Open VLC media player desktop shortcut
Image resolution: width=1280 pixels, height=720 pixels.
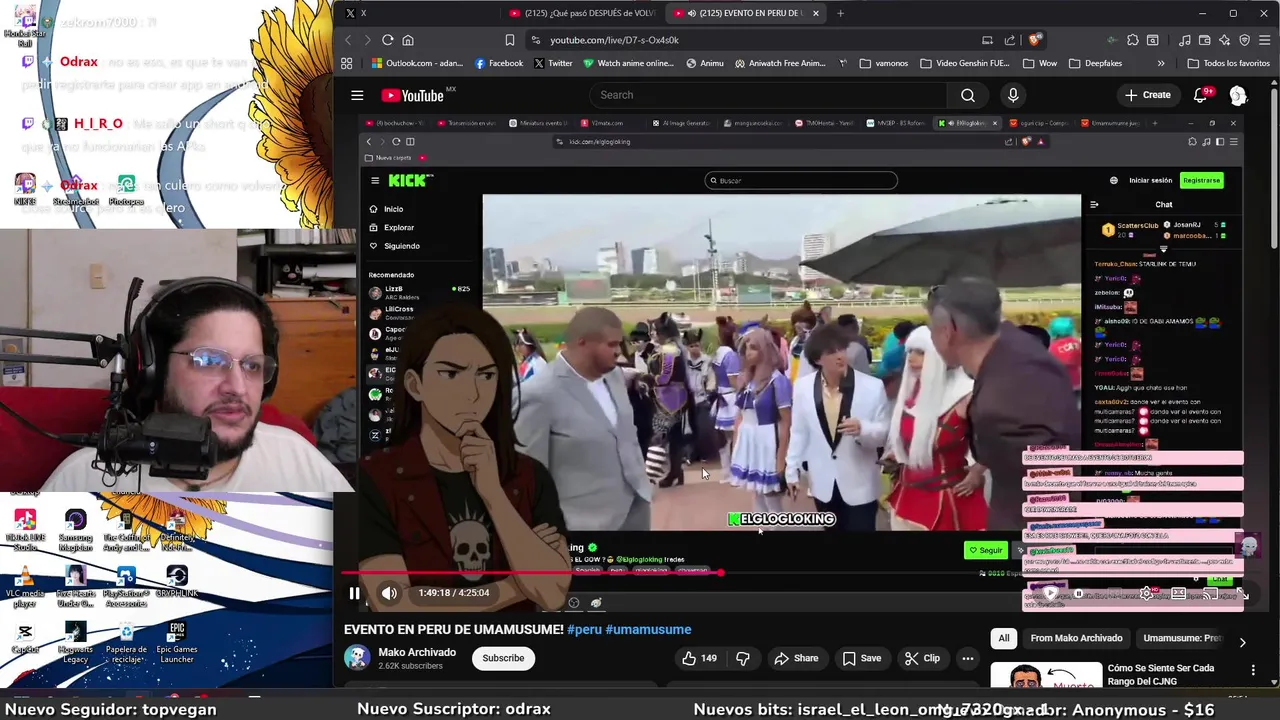pos(25,588)
